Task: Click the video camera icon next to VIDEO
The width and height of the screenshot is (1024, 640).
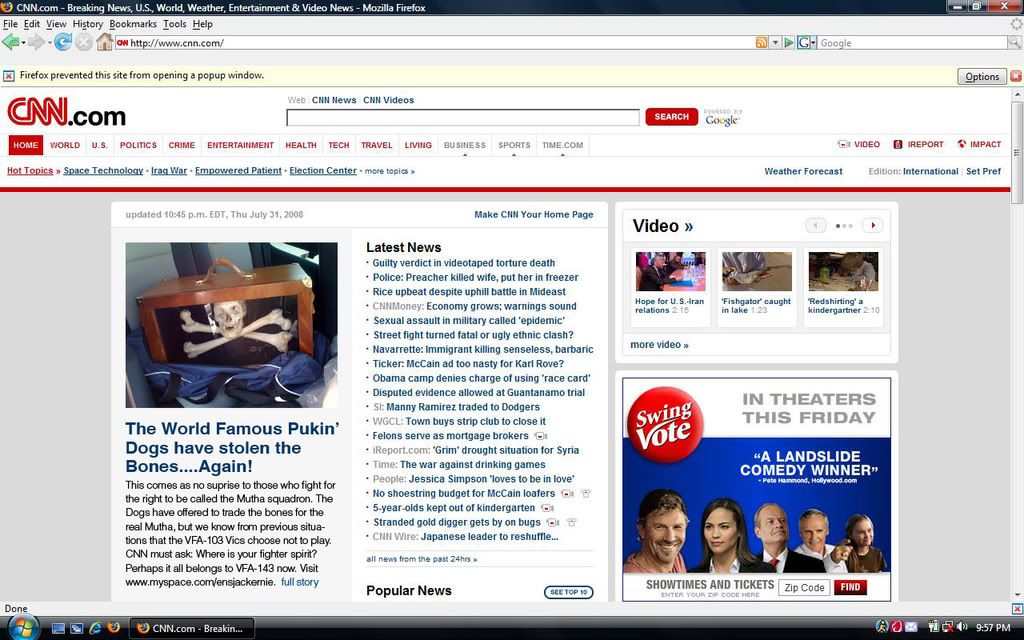Action: pos(844,144)
